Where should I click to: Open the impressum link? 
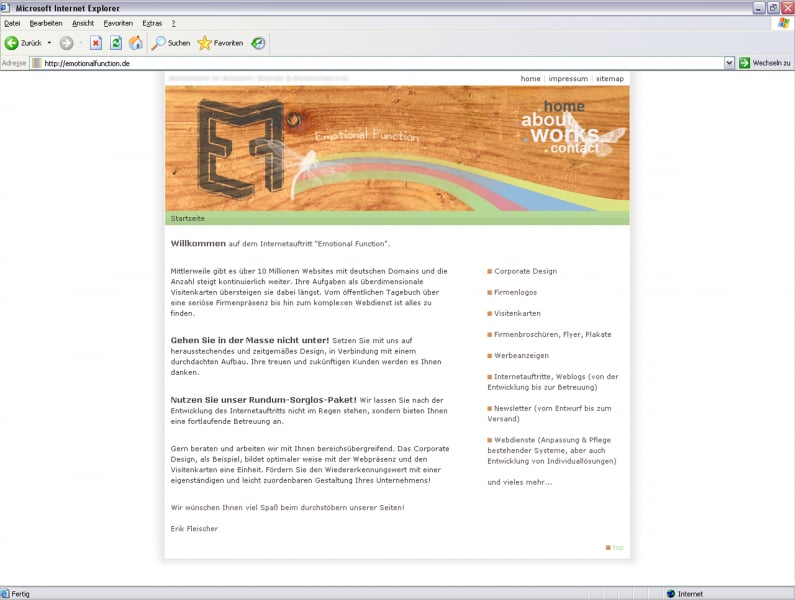[x=568, y=79]
